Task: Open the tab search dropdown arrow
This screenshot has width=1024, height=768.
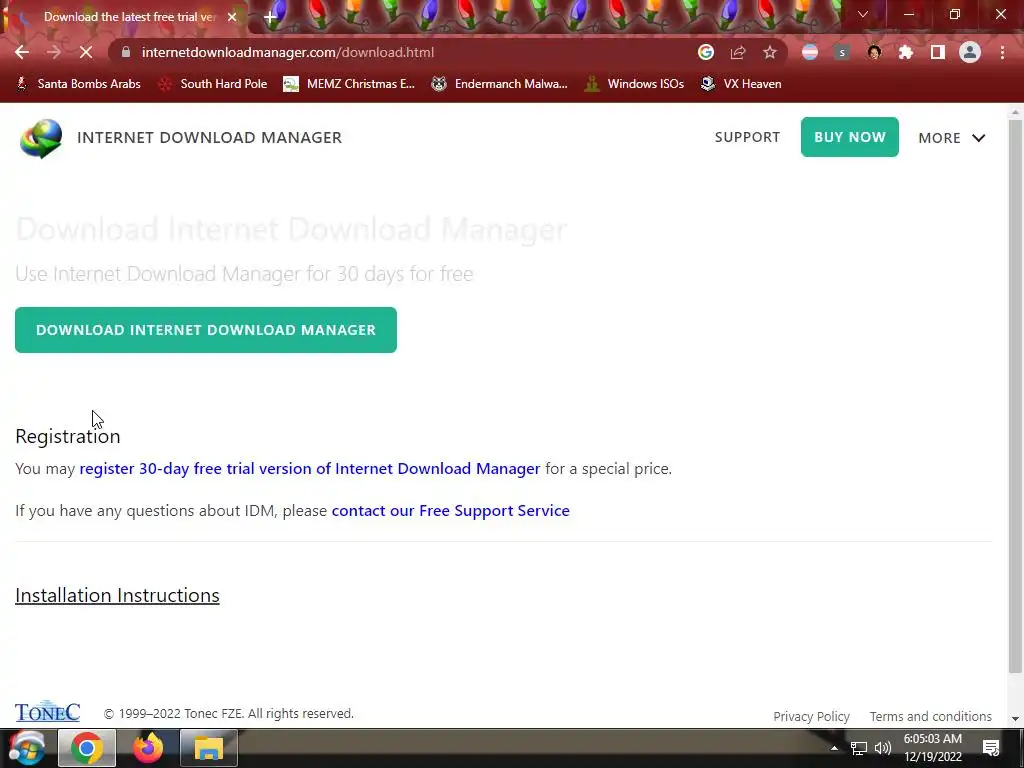Action: pos(863,14)
